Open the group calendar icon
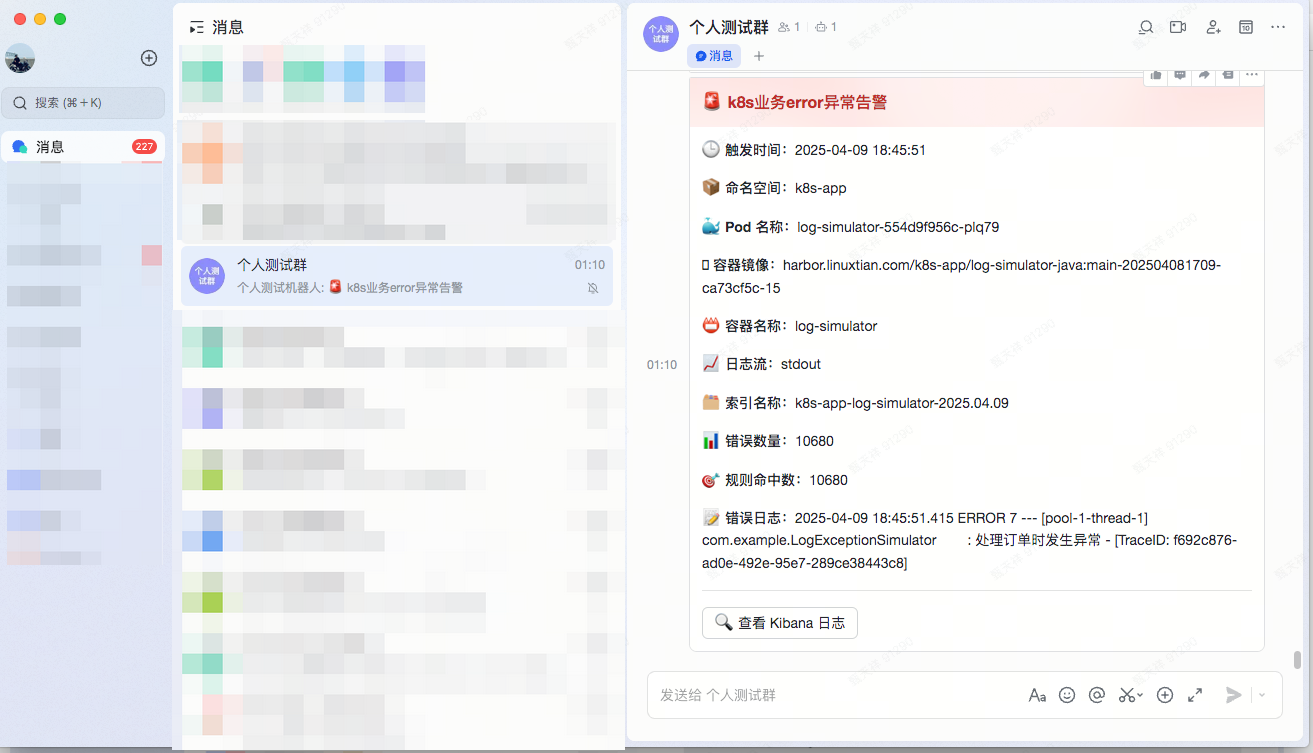 (1246, 27)
